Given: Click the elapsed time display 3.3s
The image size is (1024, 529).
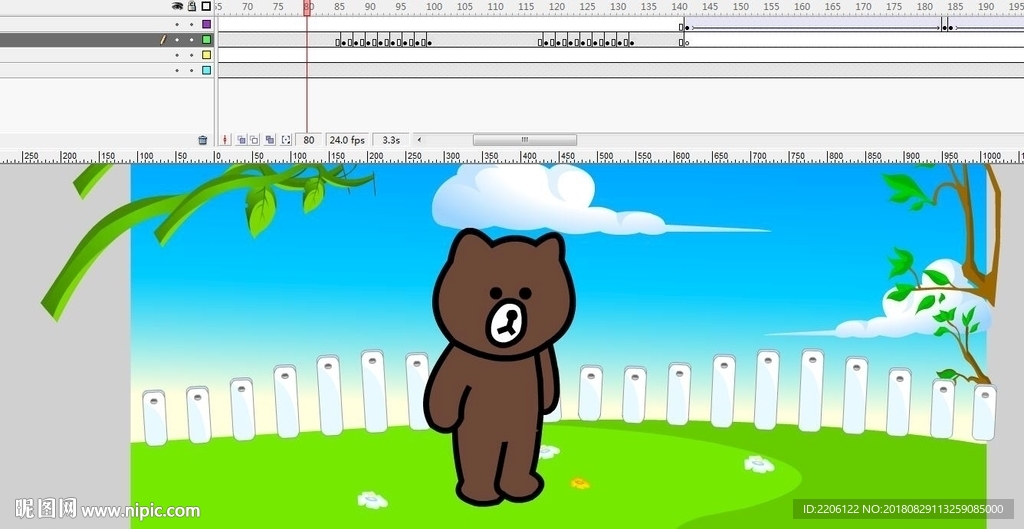Looking at the screenshot, I should tap(391, 140).
